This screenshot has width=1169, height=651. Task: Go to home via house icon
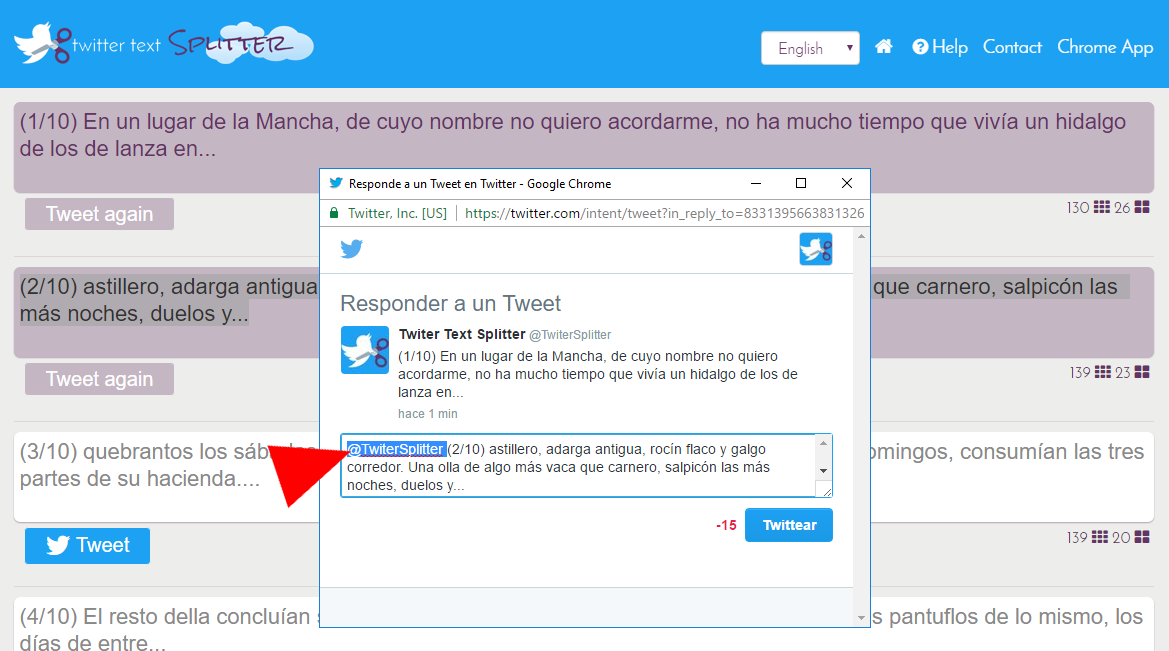tap(883, 47)
